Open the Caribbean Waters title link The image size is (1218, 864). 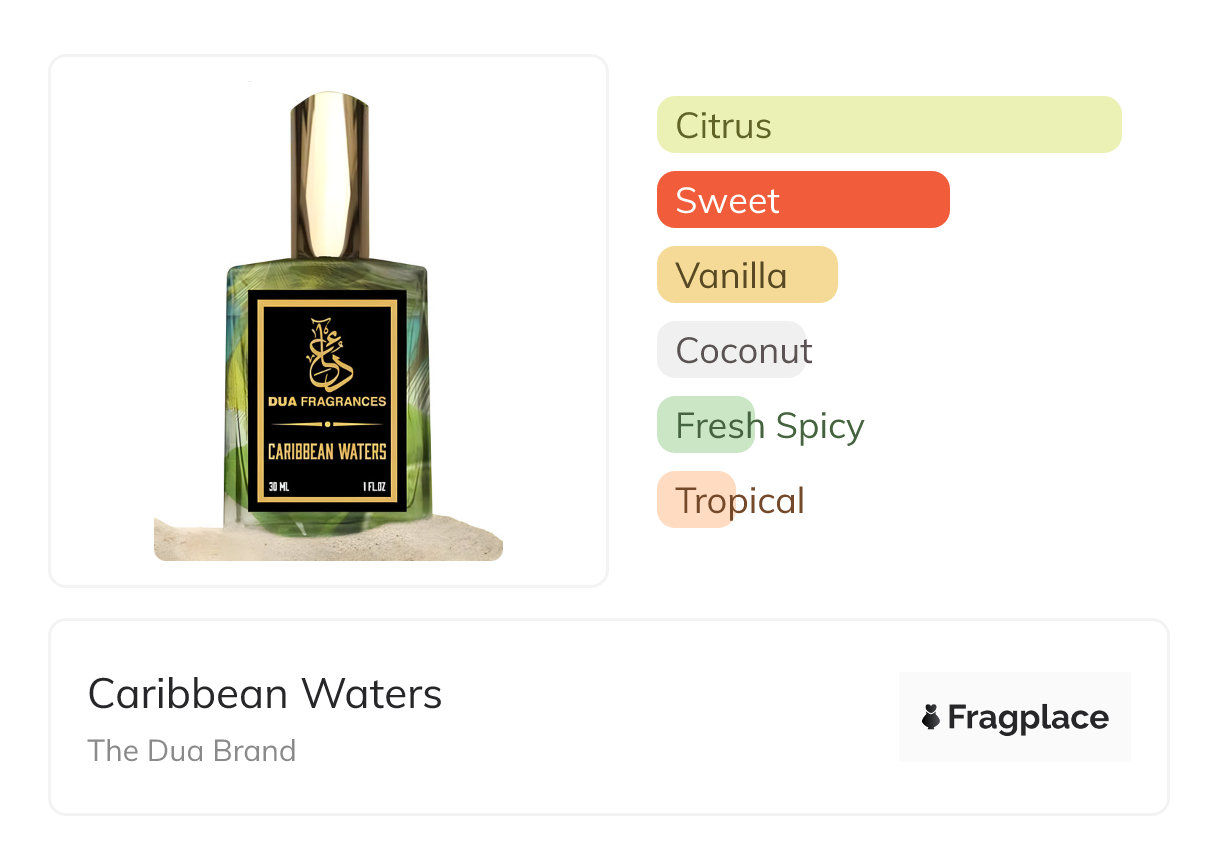(x=265, y=693)
